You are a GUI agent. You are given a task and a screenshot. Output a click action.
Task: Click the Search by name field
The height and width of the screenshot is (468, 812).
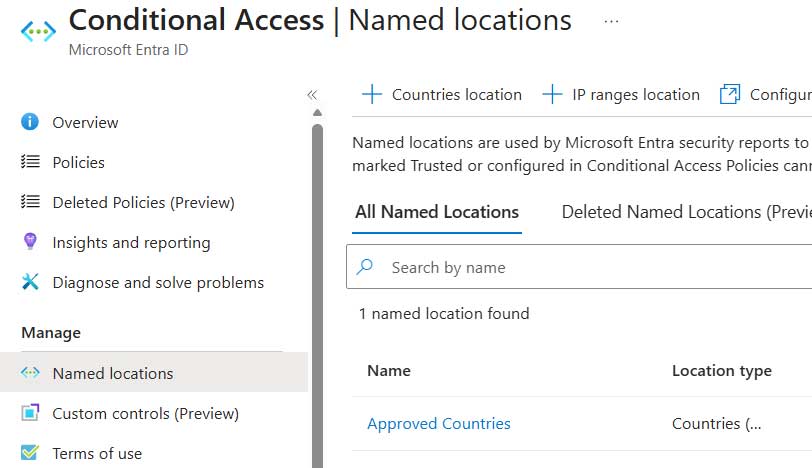point(590,267)
